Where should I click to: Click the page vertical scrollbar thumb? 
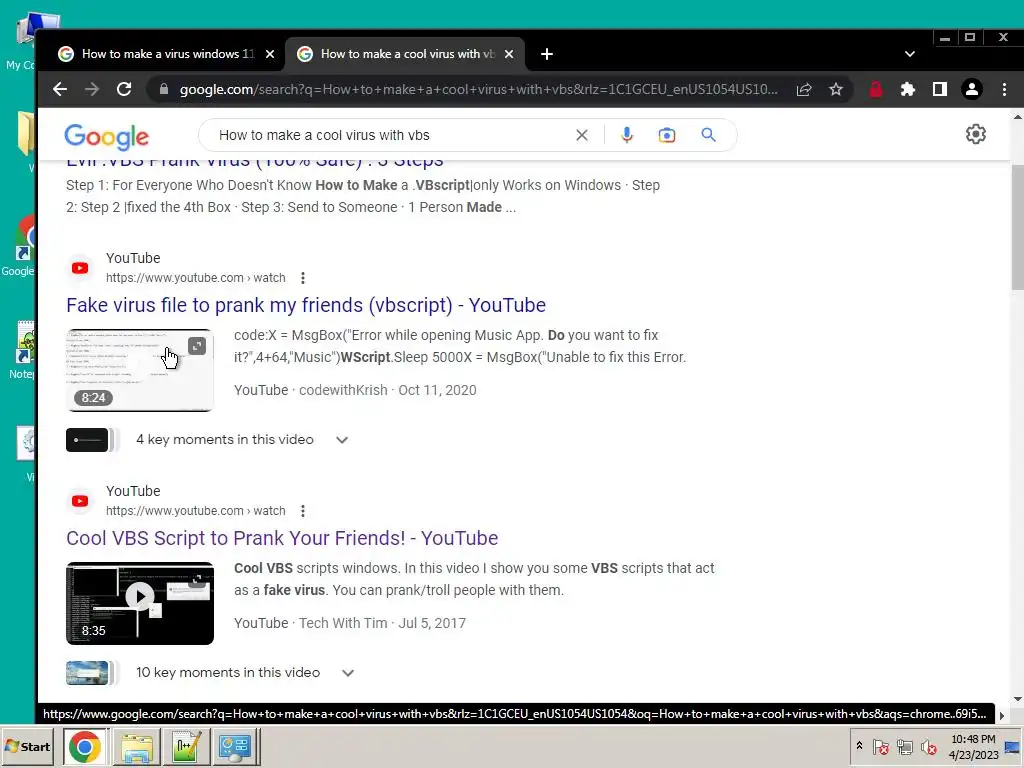click(x=1017, y=227)
